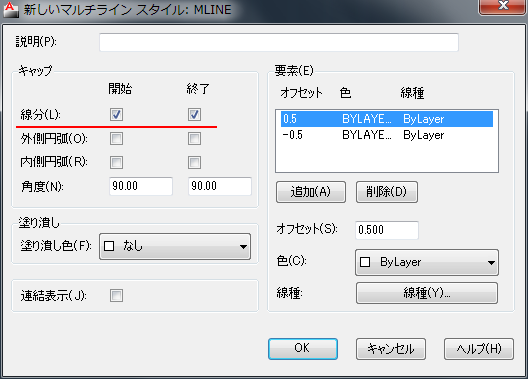
Task: Click the 説明(P) description input field
Action: tap(279, 42)
